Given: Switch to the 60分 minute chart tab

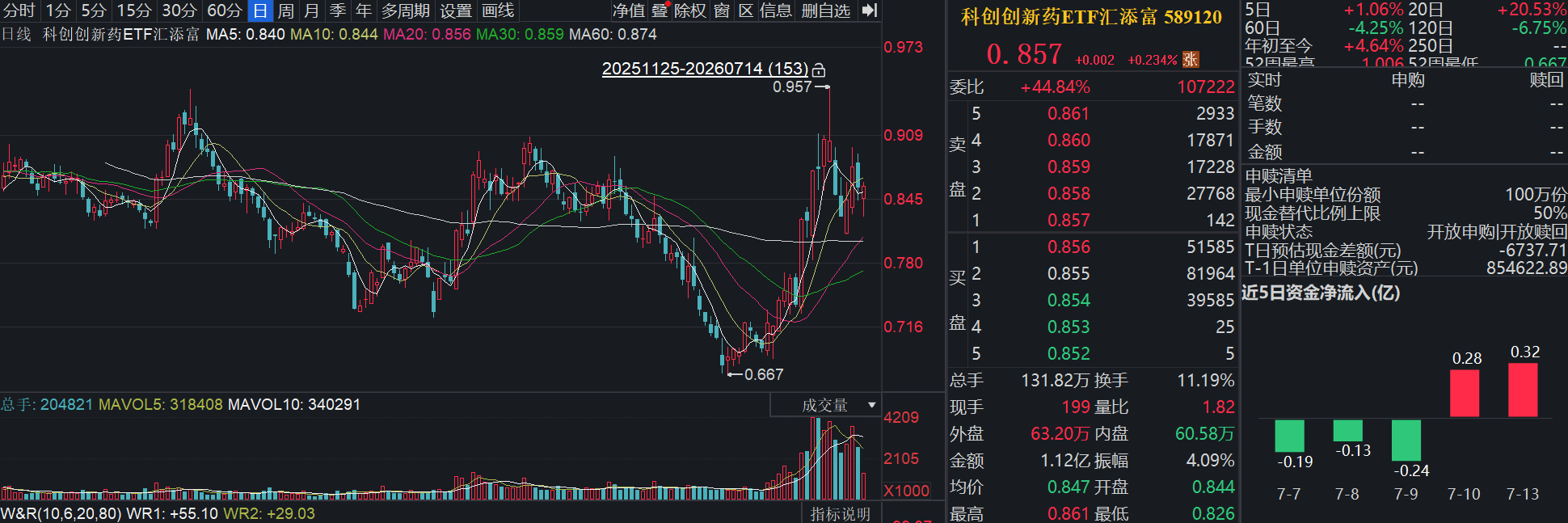Looking at the screenshot, I should (x=225, y=11).
